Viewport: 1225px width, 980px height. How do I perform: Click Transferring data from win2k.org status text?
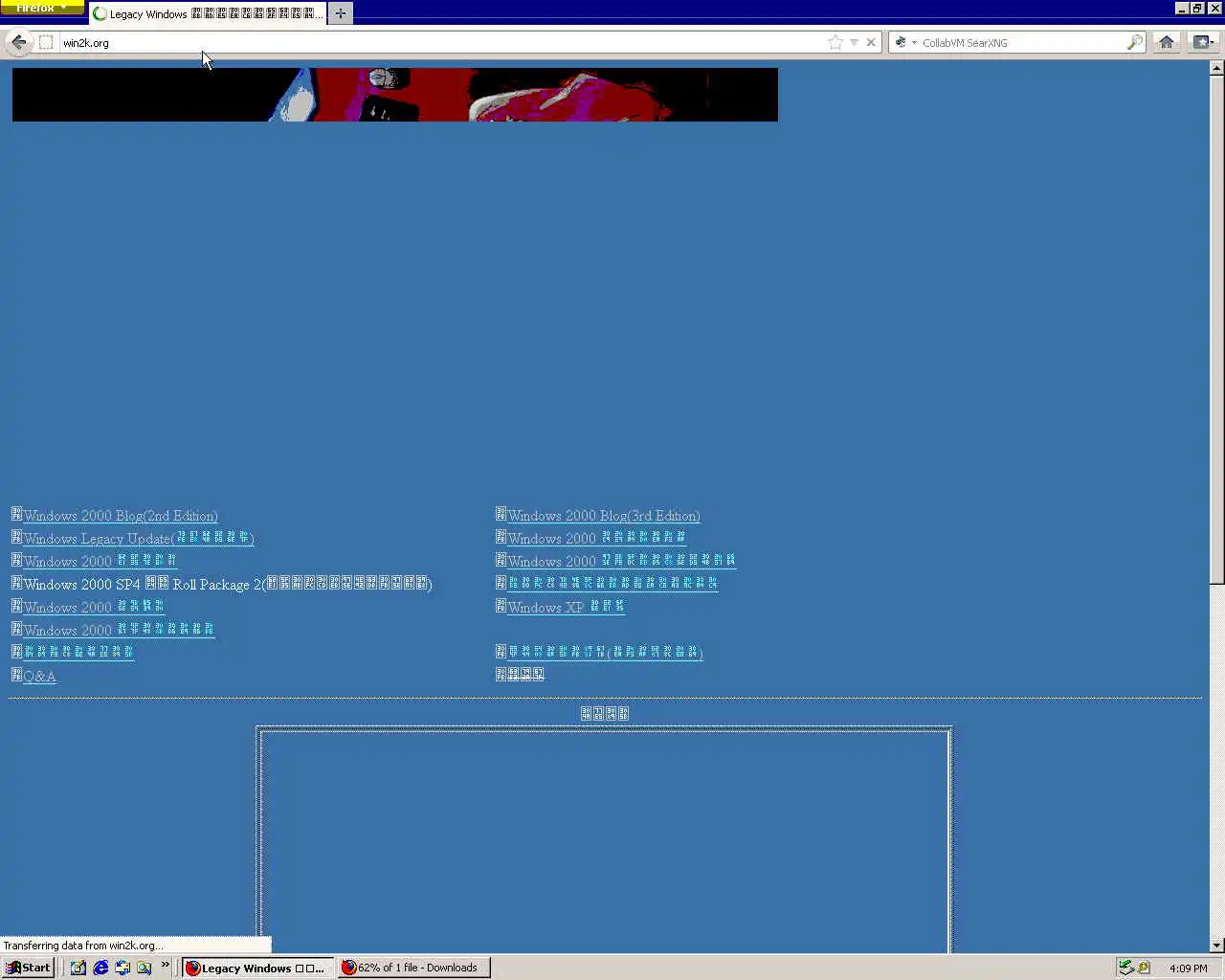83,946
